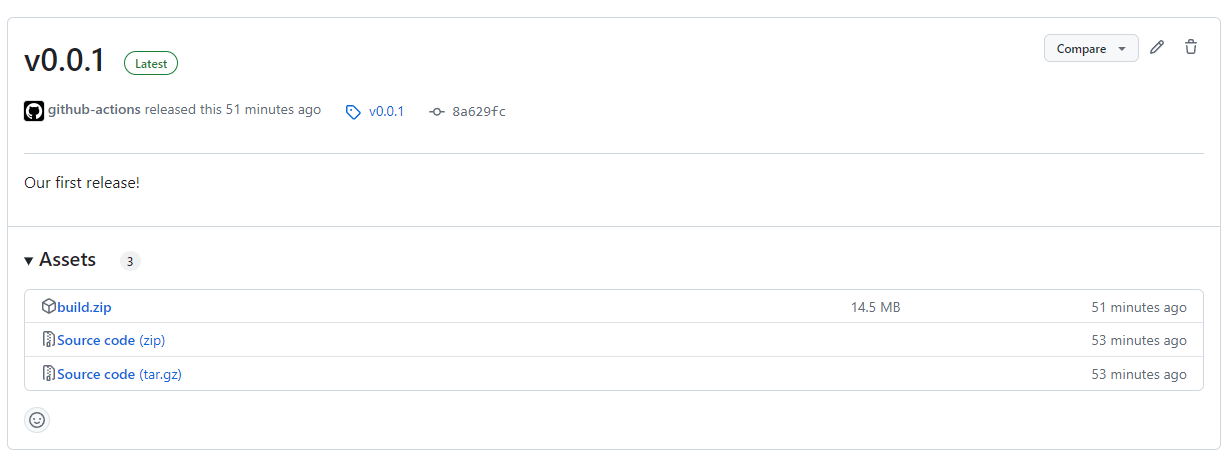
Task: Collapse the Assets section triangle
Action: click(x=29, y=261)
